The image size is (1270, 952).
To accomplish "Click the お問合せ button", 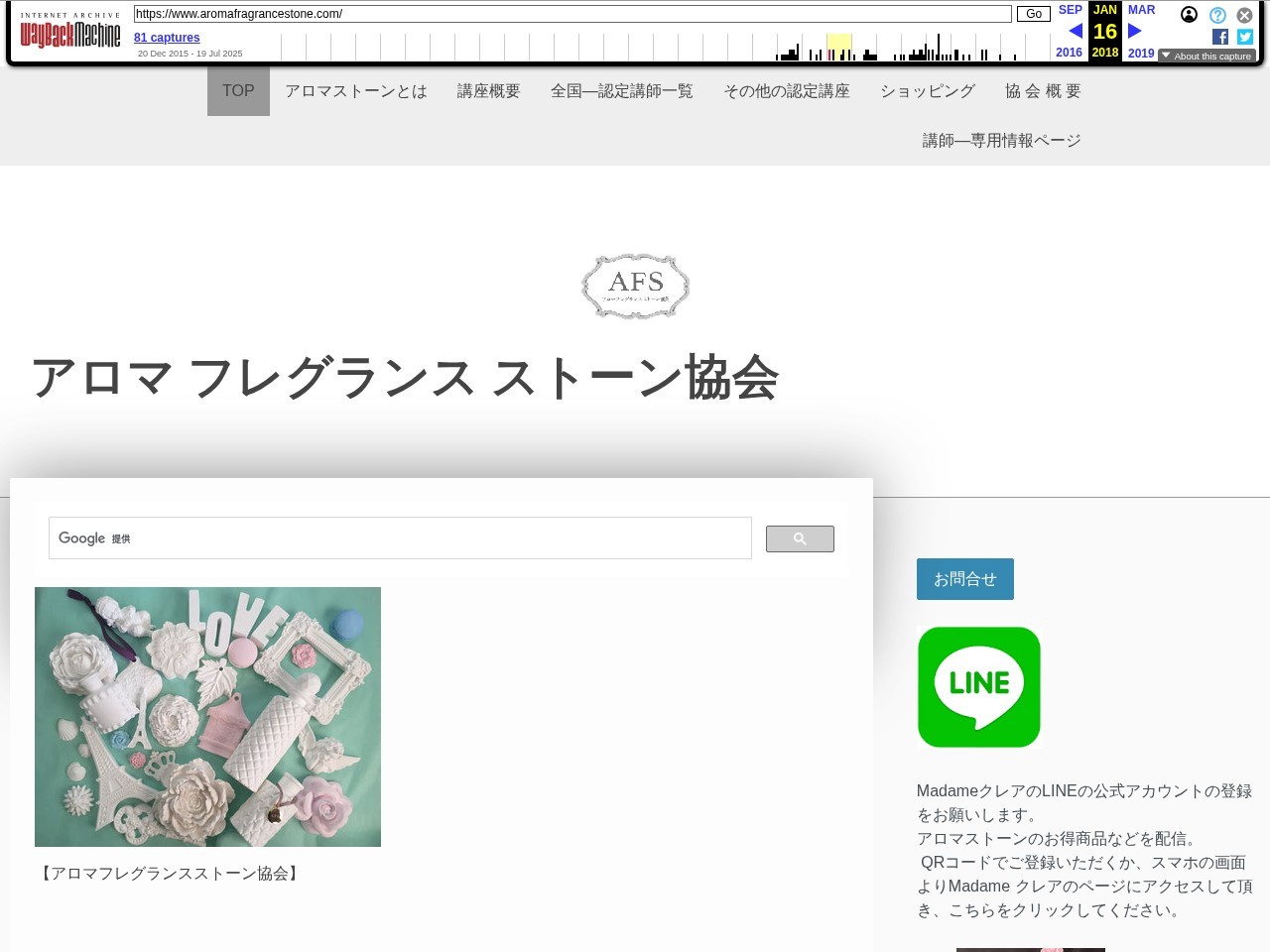I will pos(964,579).
